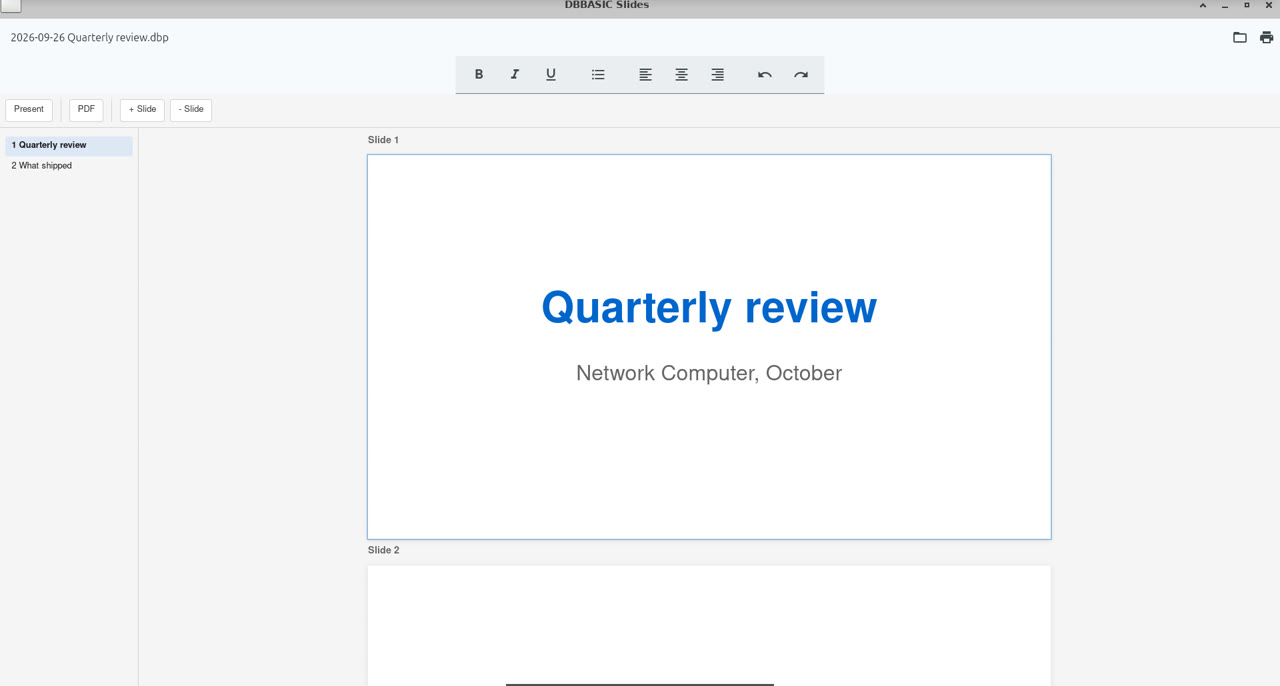This screenshot has width=1280, height=686.
Task: Center-align the text
Action: click(682, 74)
